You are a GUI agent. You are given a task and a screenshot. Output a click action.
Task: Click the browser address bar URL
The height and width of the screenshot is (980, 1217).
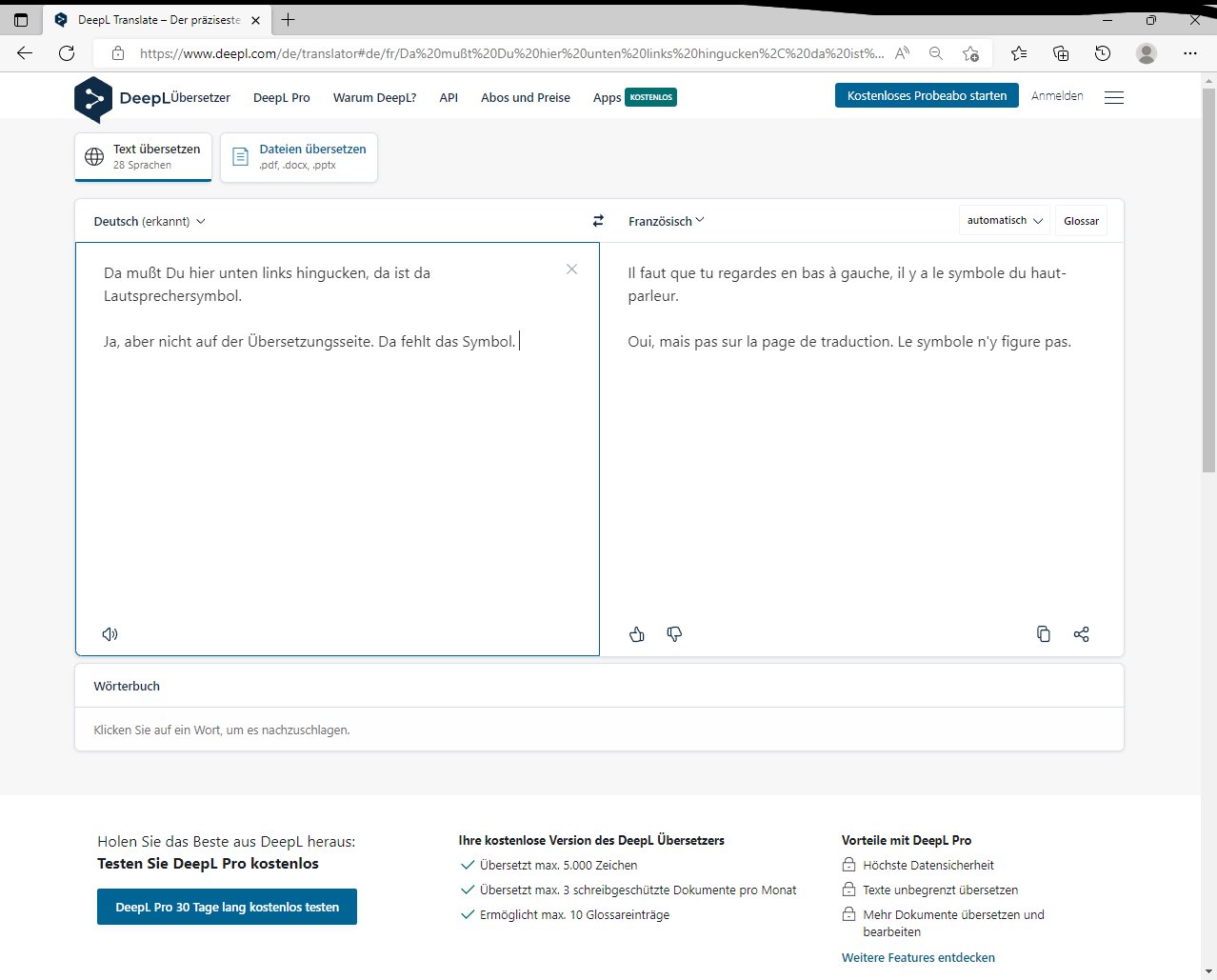511,53
